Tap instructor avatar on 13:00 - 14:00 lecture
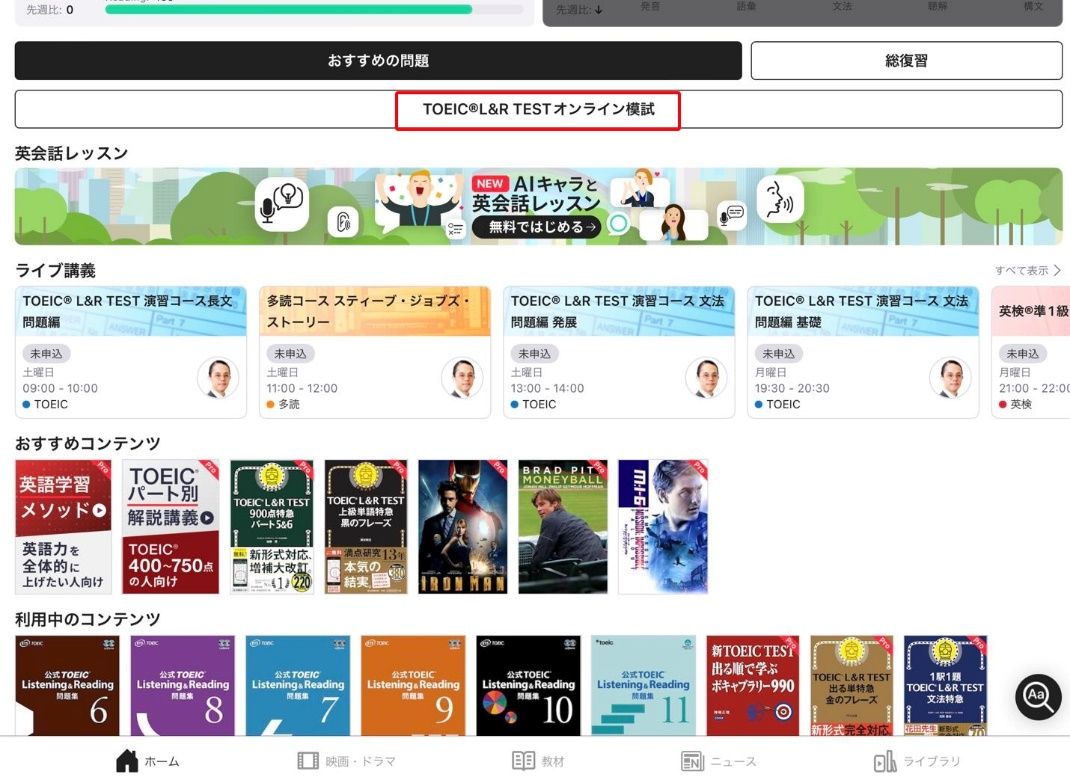The width and height of the screenshot is (1070, 780). pyautogui.click(x=706, y=378)
